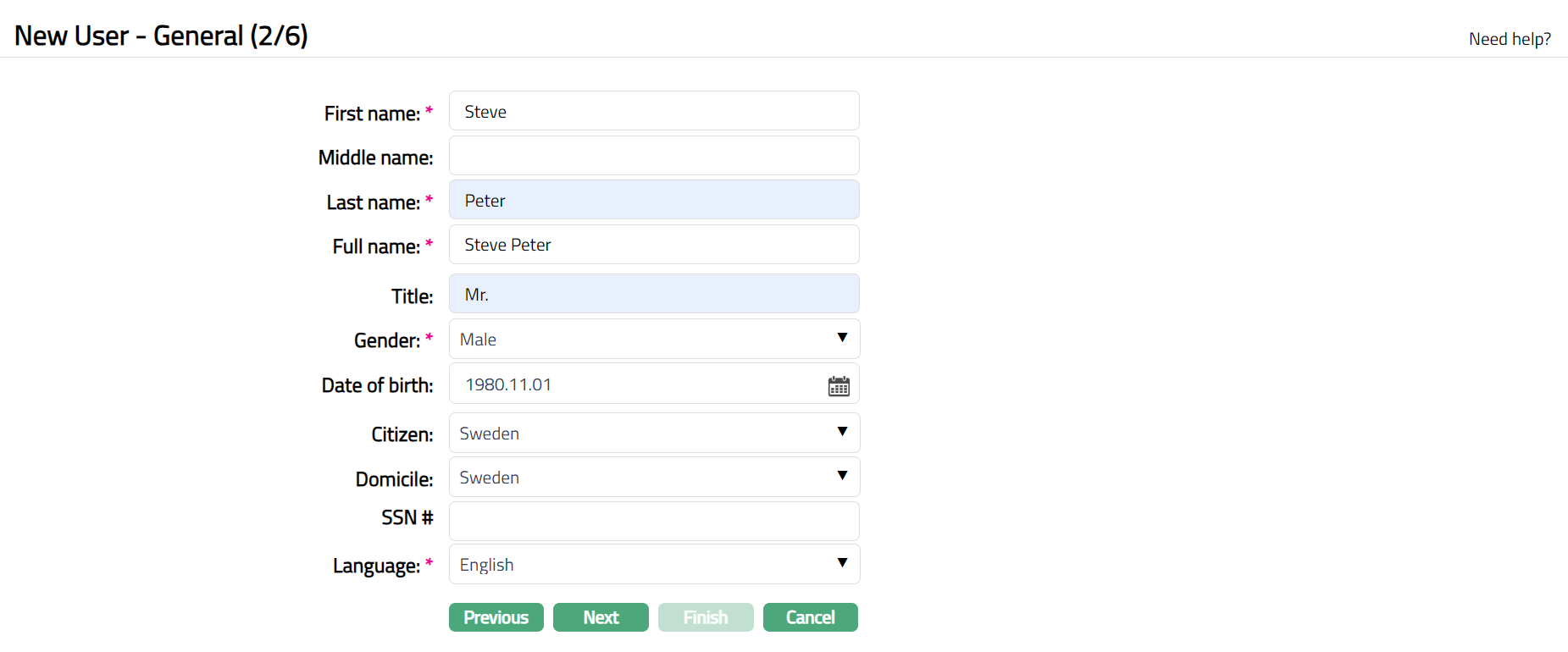
Task: Click into the SSN # field
Action: [653, 521]
